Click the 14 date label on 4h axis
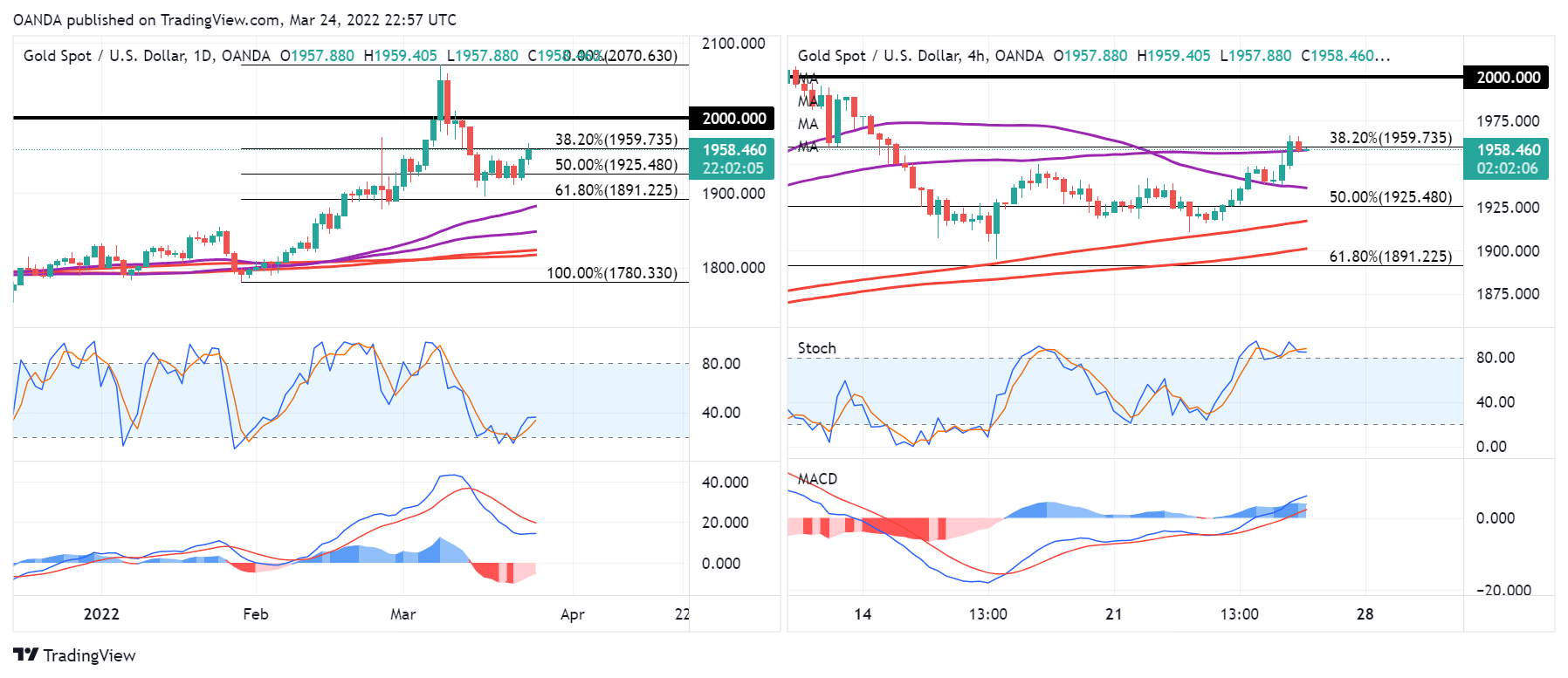 pyautogui.click(x=863, y=614)
